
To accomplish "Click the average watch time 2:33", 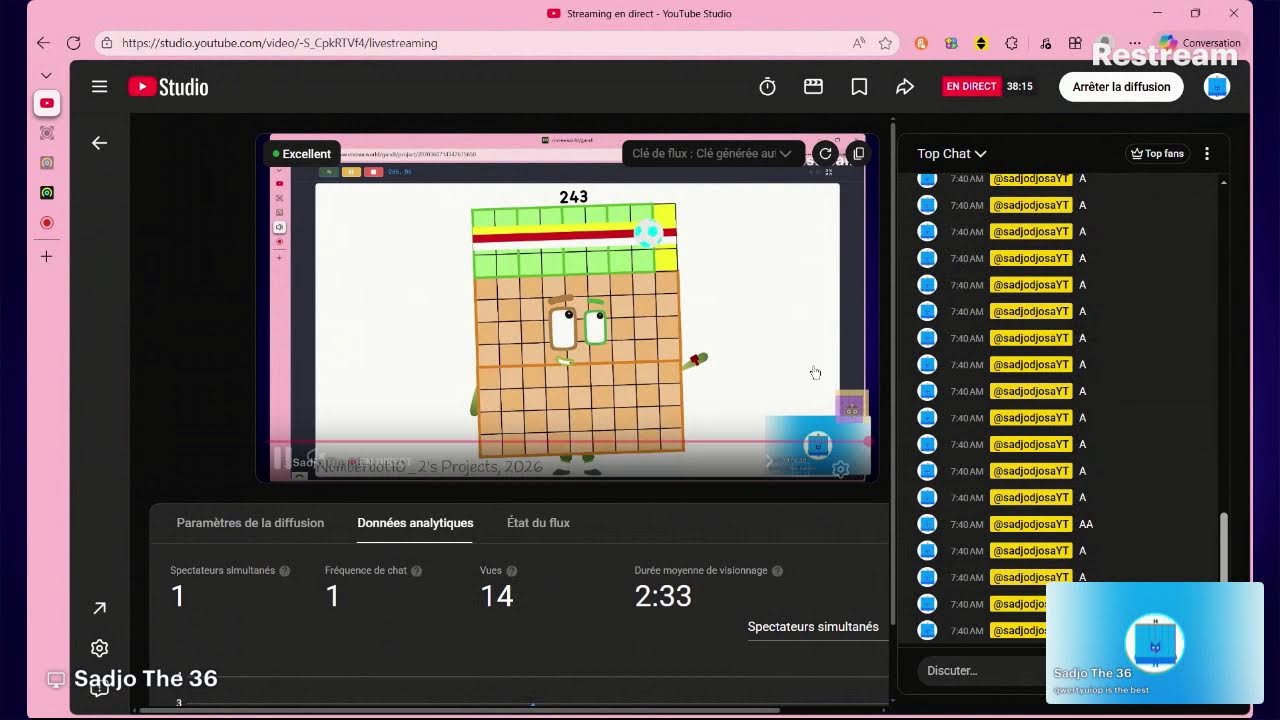I will (x=663, y=596).
